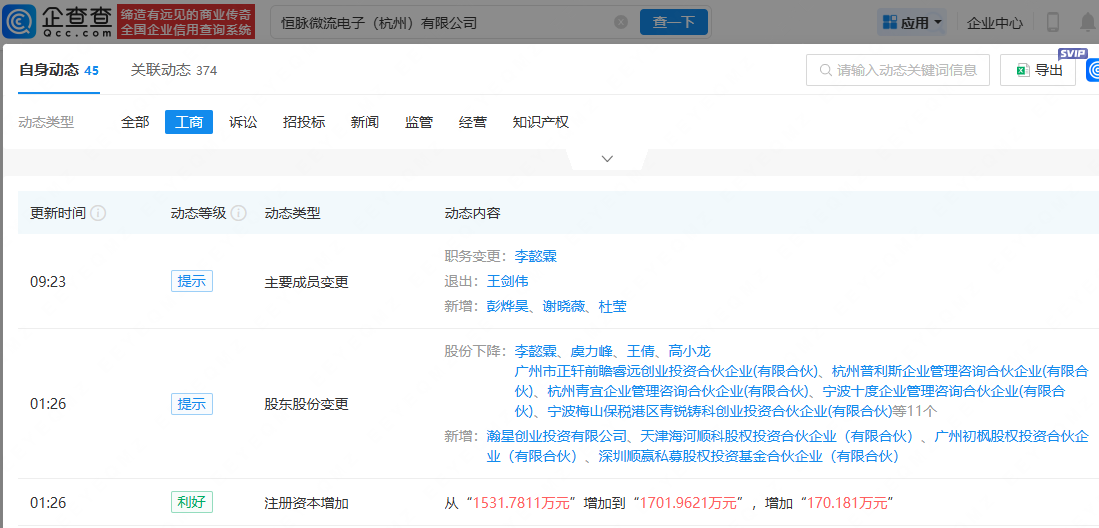The image size is (1099, 528).
Task: Open 高小龙 shareholder link
Action: click(690, 351)
